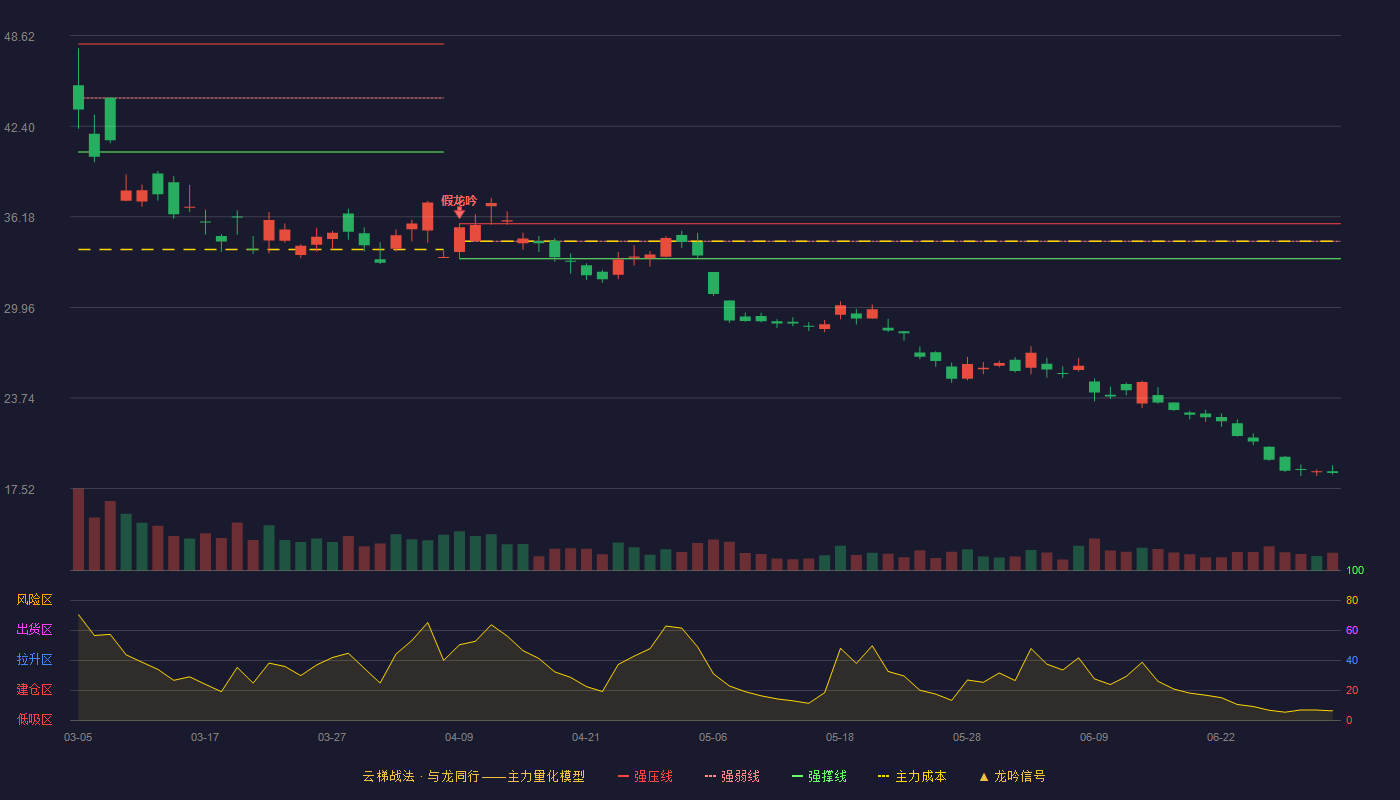
Task: Click the 建仓区 zone label
Action: pyautogui.click(x=34, y=690)
